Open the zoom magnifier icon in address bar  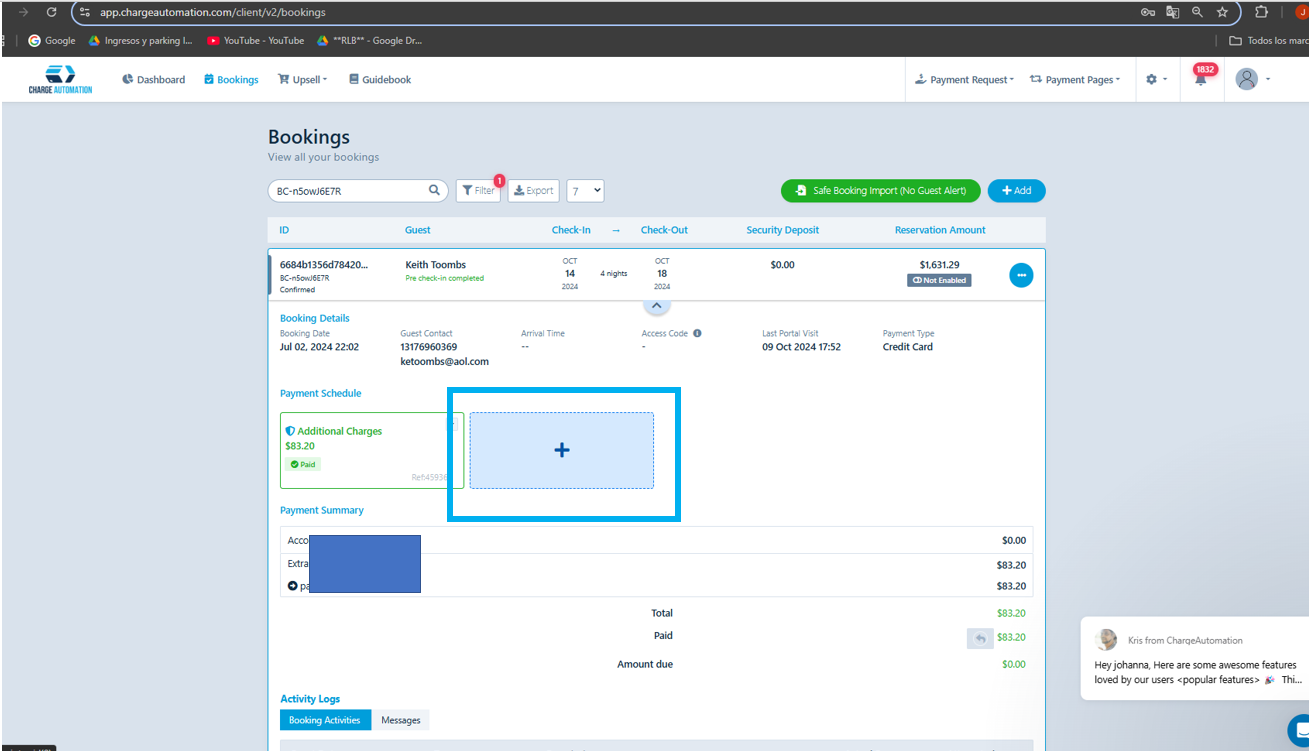pyautogui.click(x=1197, y=12)
